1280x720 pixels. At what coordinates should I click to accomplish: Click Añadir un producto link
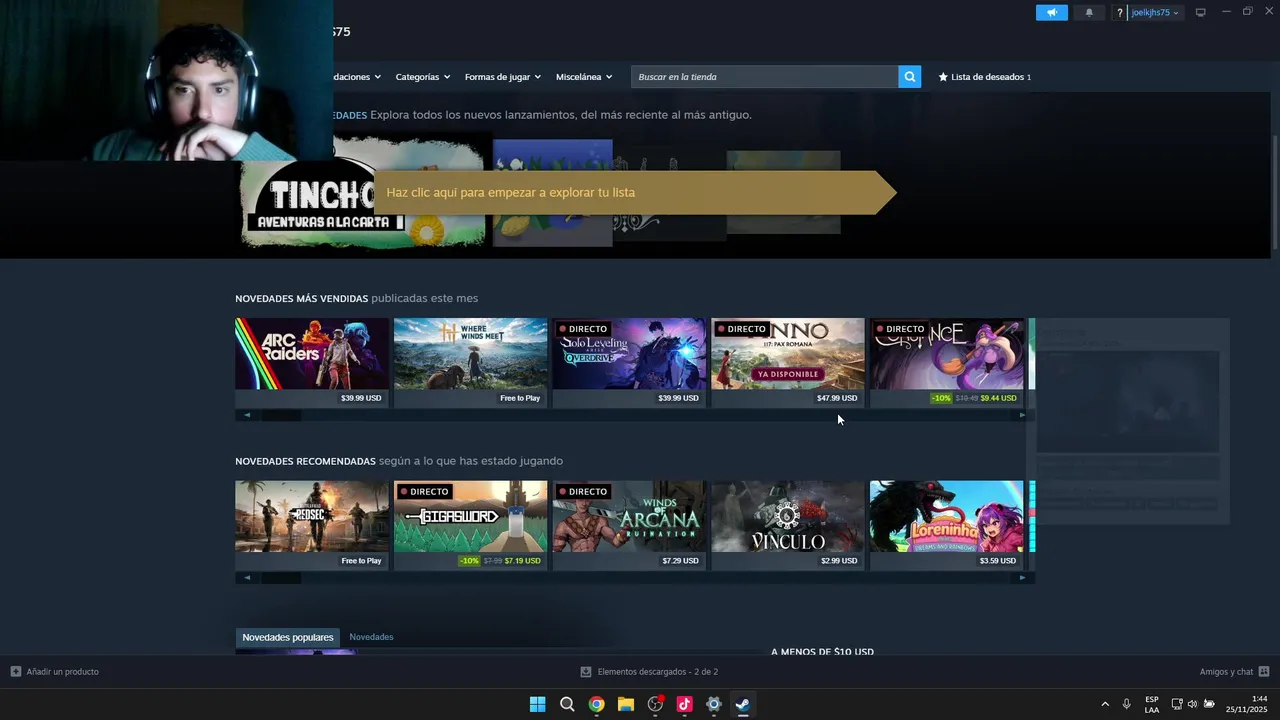62,672
